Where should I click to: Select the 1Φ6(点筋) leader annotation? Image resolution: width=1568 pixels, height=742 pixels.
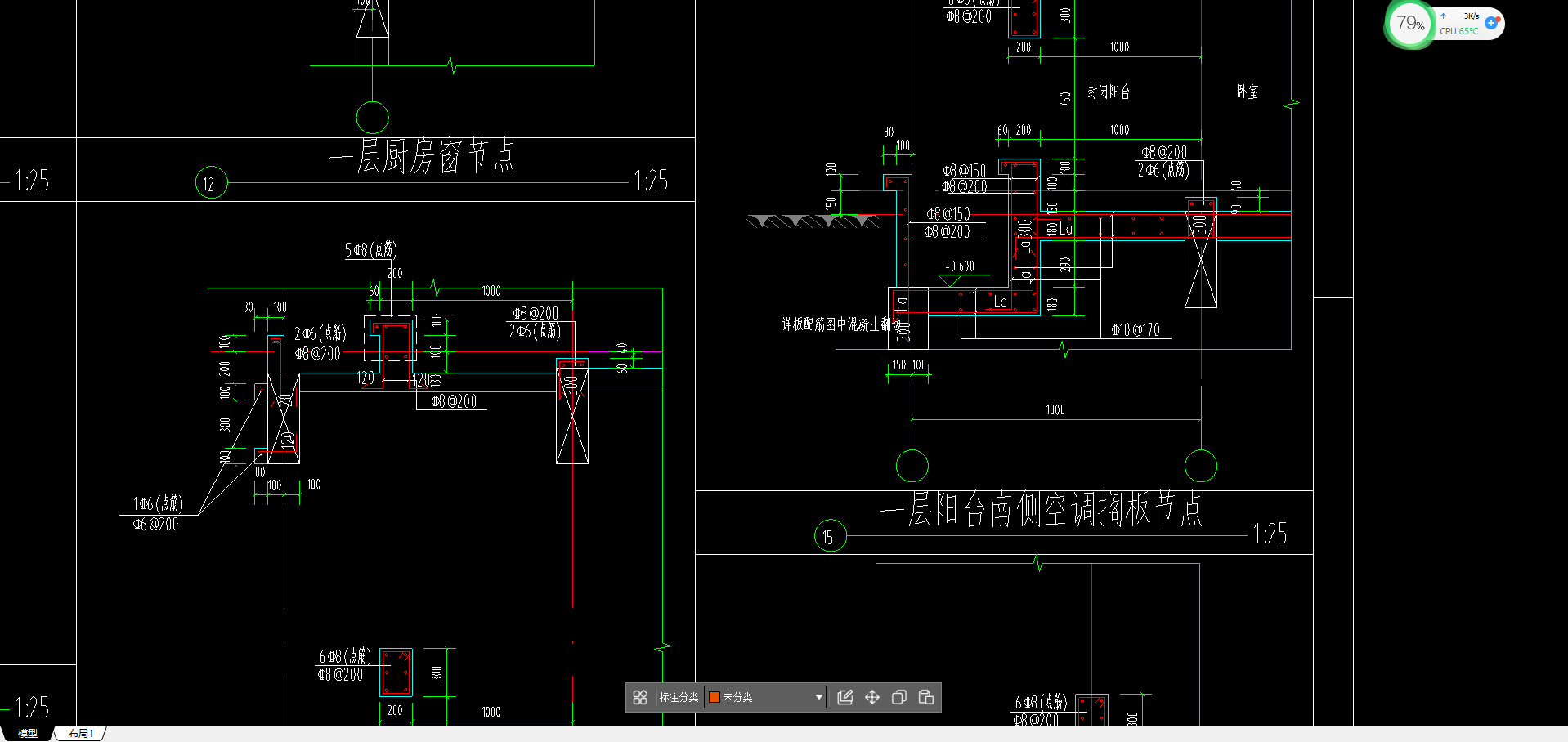point(158,503)
